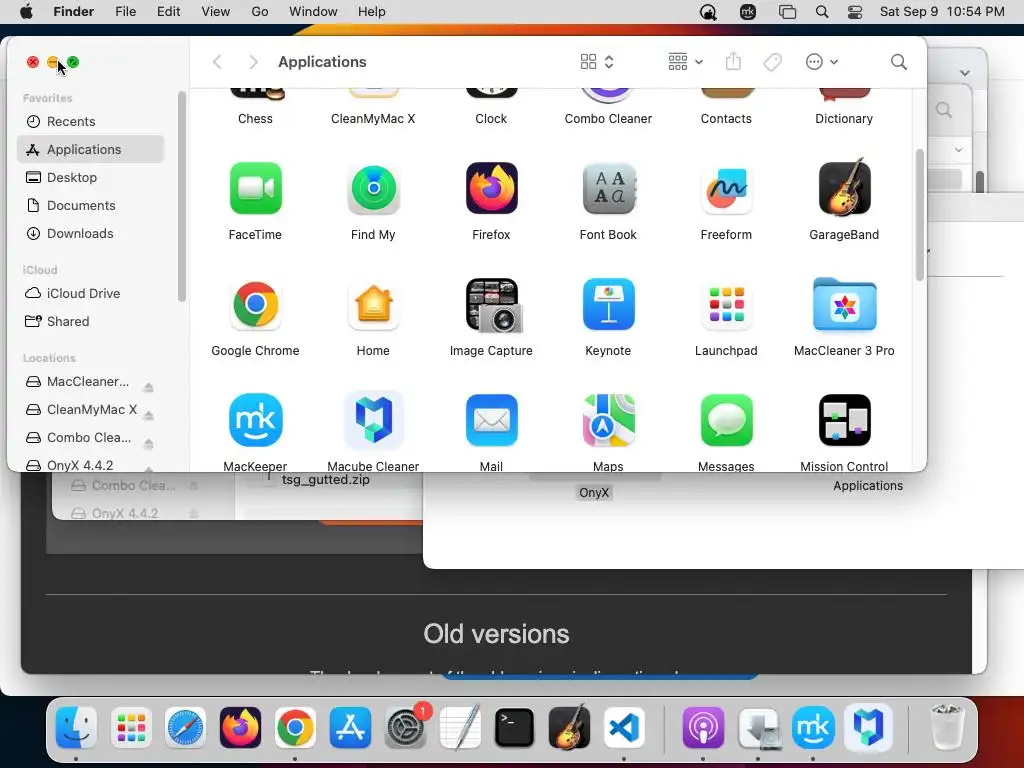Screen dimensions: 1024x768
Task: Select Macube Cleaner in Applications window
Action: click(373, 421)
